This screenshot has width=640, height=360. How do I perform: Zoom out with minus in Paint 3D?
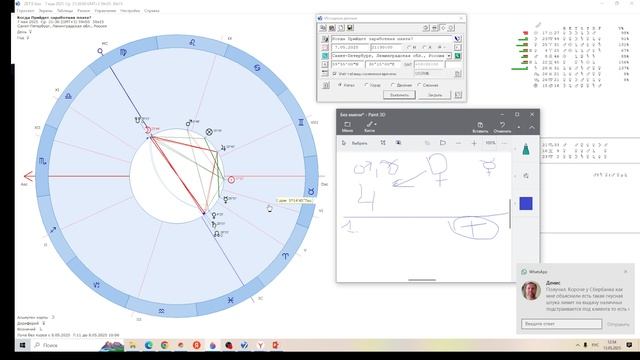click(458, 143)
